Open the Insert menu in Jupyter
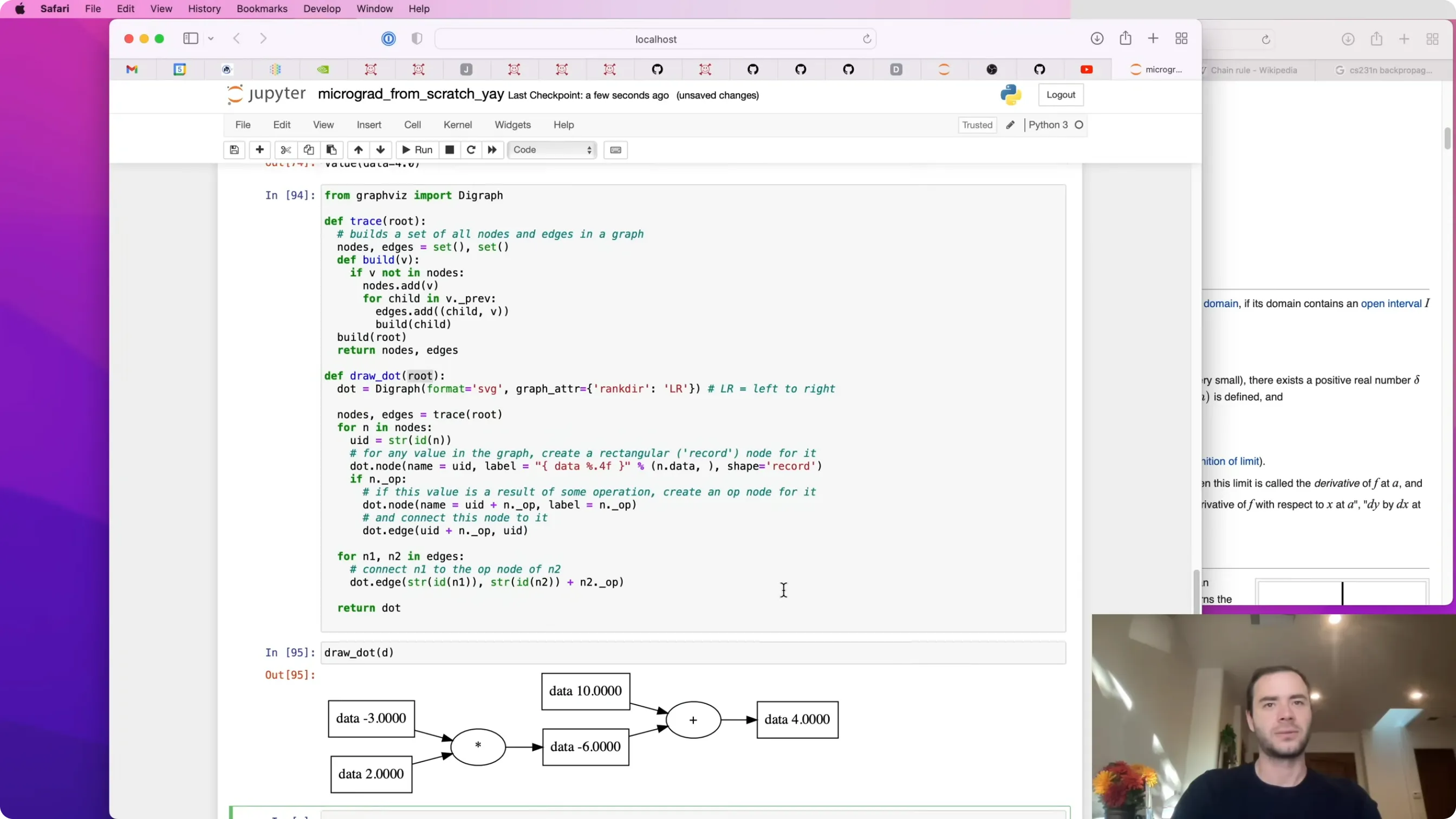The height and width of the screenshot is (819, 1456). pos(368,125)
